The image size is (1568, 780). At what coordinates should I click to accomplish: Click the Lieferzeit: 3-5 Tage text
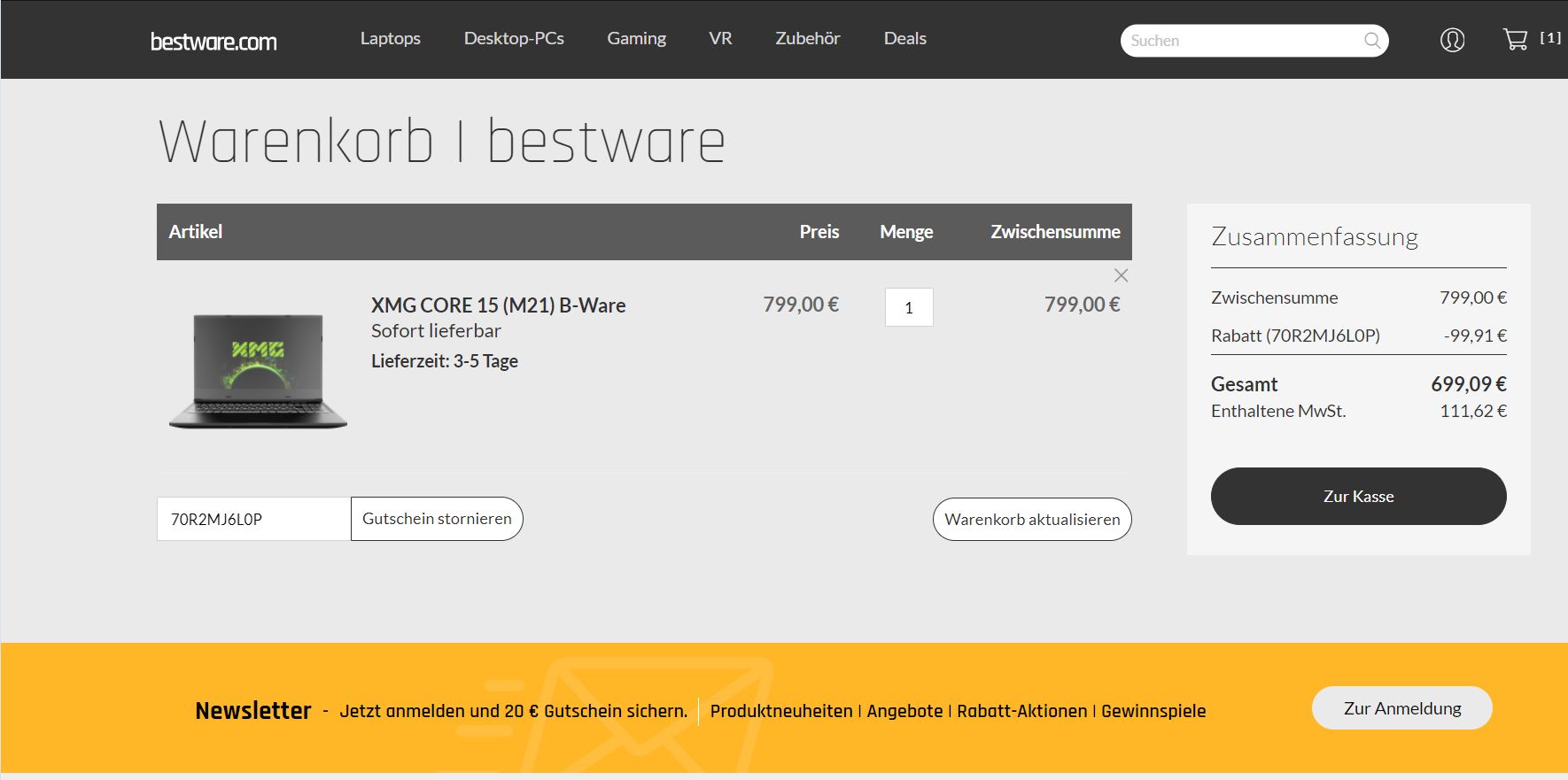[445, 361]
